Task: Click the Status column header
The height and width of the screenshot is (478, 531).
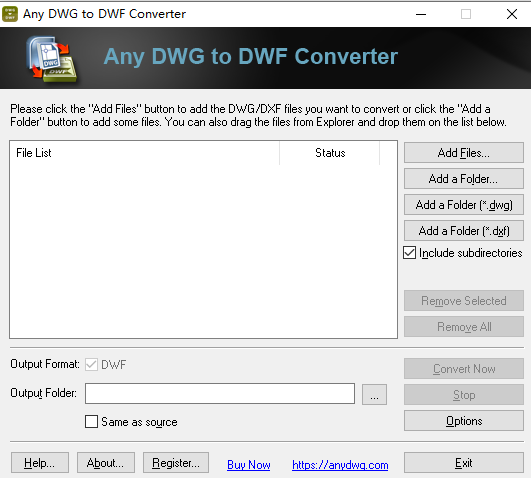Action: point(330,153)
